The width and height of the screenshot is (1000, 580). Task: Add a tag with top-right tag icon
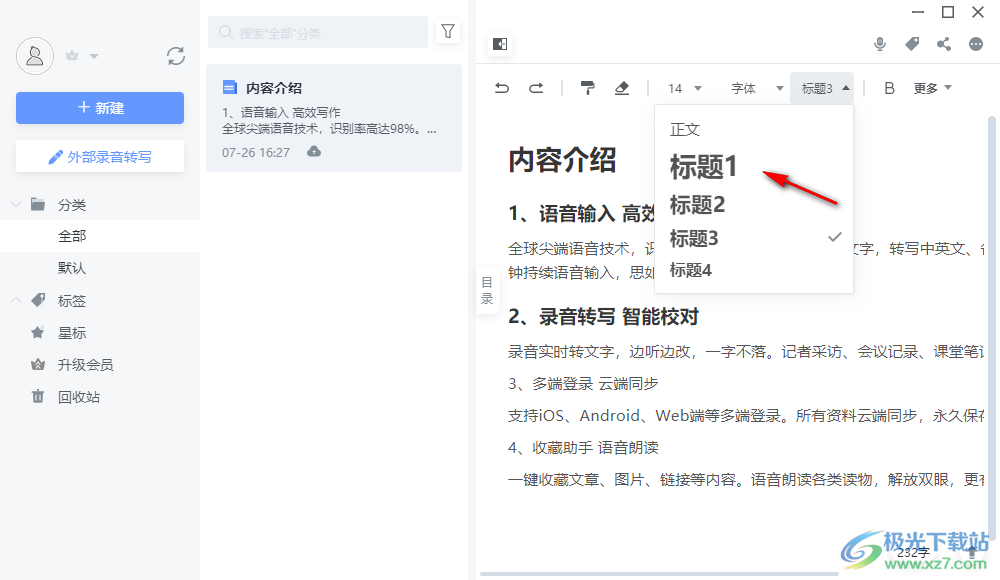[x=912, y=43]
